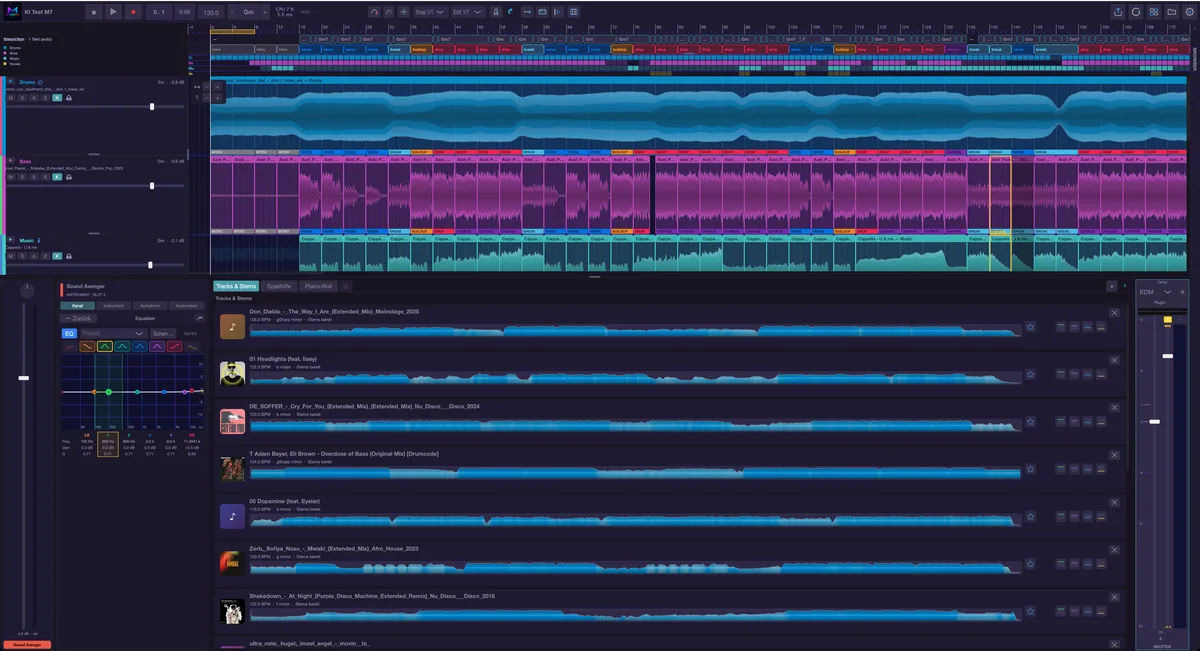Open the Tracks & Stems tab

[x=236, y=286]
